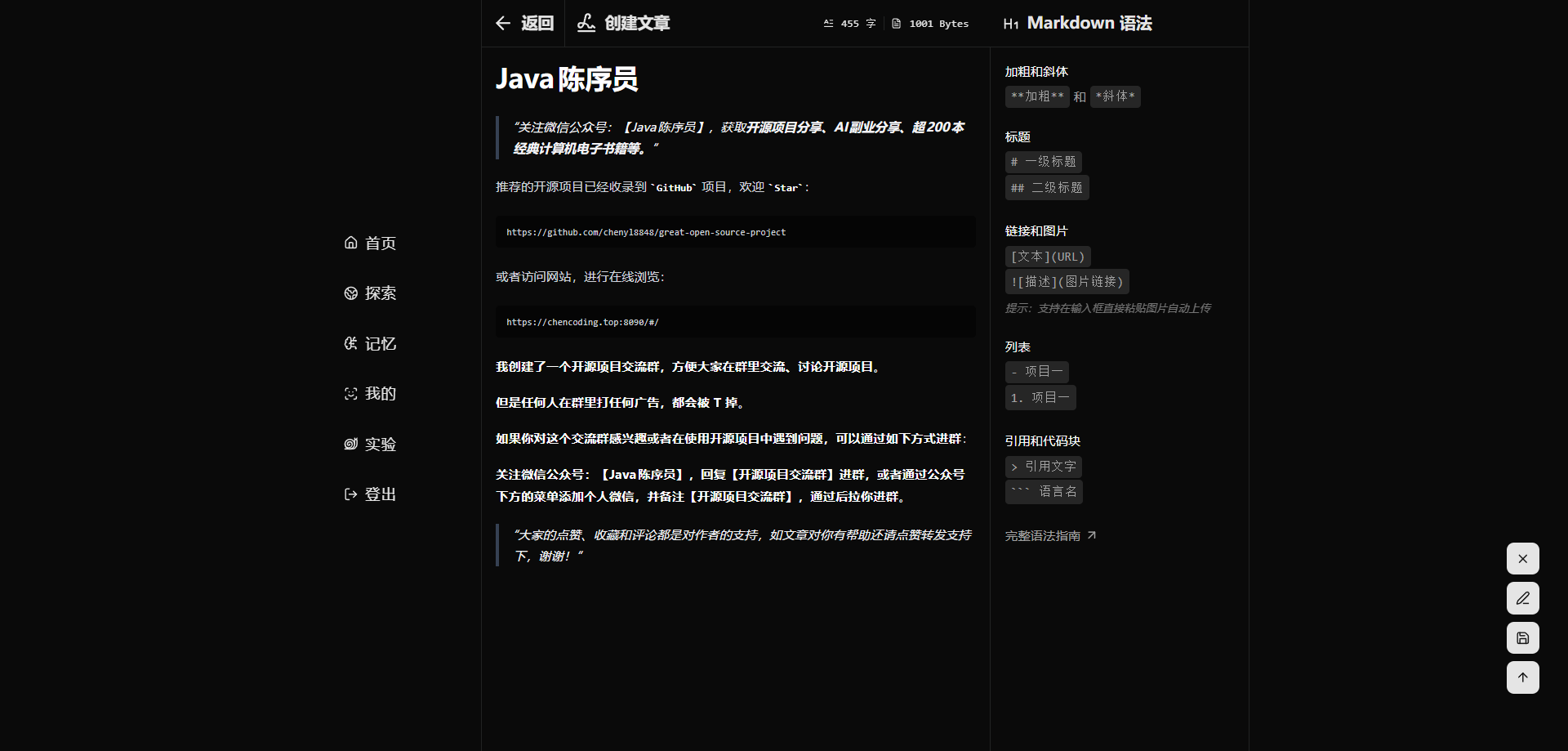Click the line 但是任何人在群里打任何广告
Screen dimensions: 1568x751
click(x=621, y=403)
